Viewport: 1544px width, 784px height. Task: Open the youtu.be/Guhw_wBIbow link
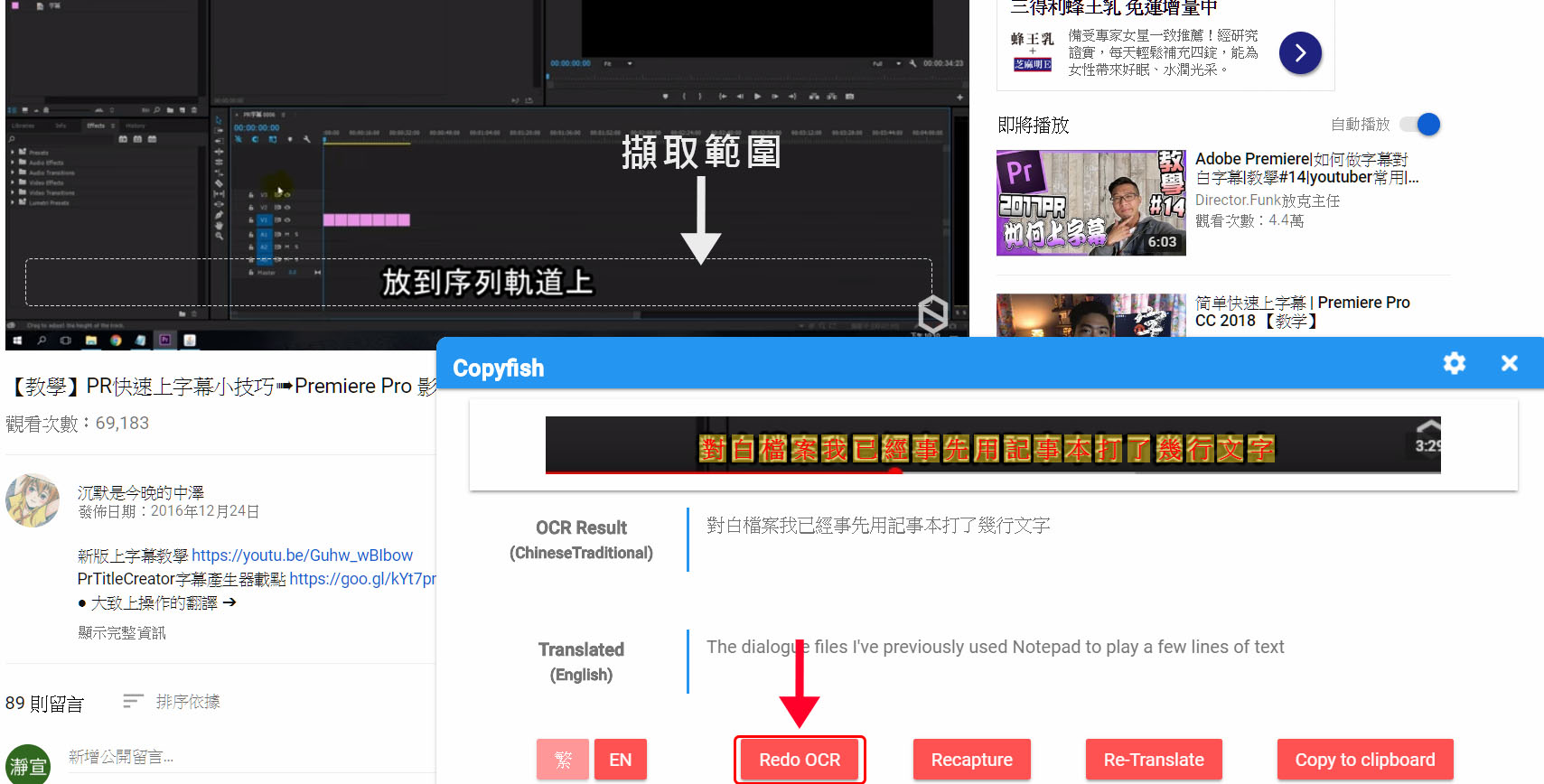(x=302, y=555)
